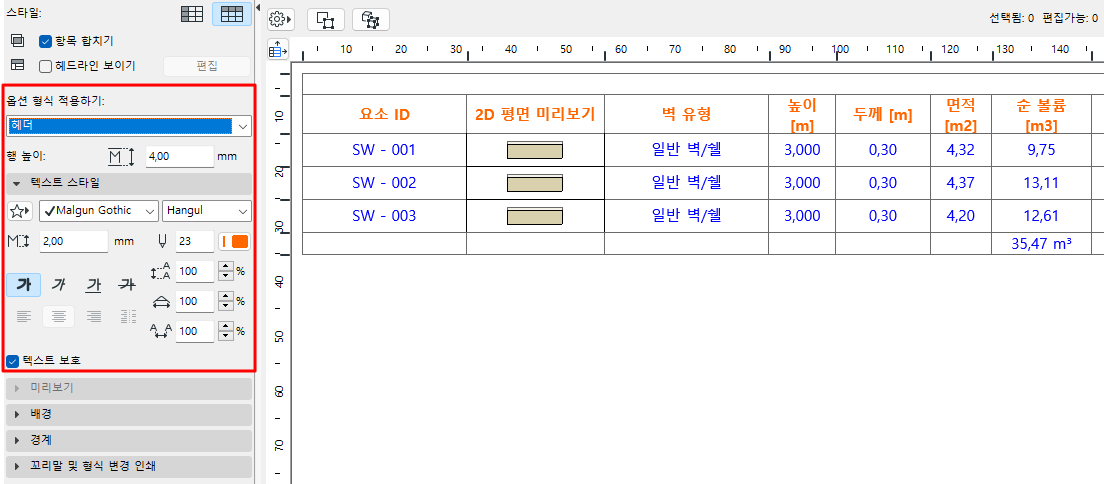
Task: Apply strikethrough 가 text style
Action: point(127,285)
